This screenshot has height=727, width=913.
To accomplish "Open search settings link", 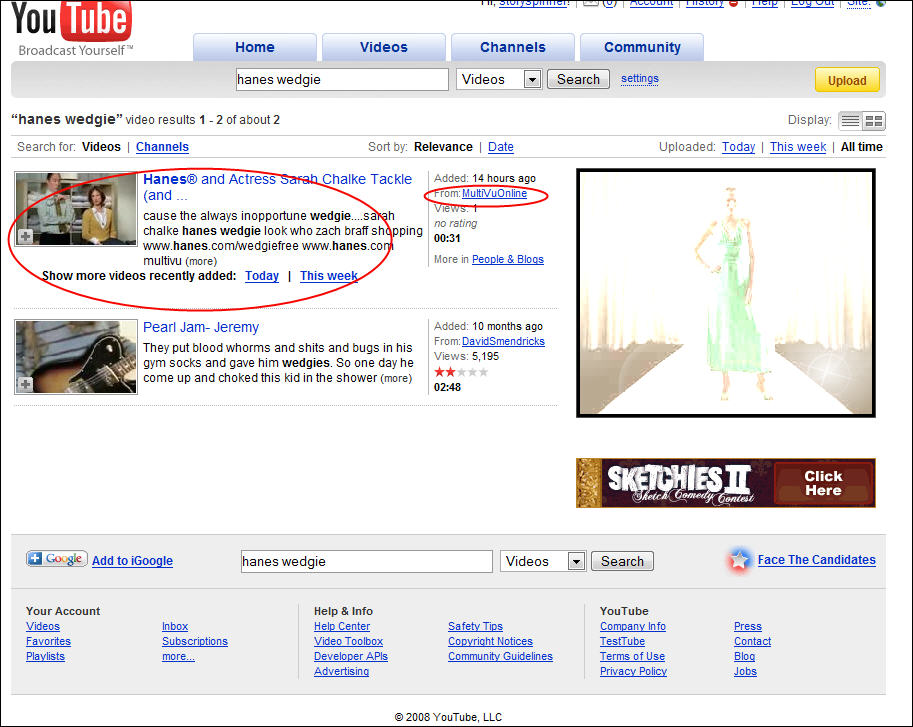I will 640,79.
